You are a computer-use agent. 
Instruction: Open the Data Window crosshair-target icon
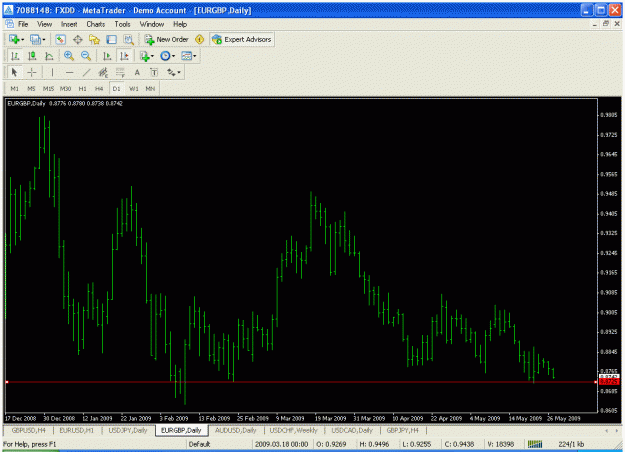point(77,39)
